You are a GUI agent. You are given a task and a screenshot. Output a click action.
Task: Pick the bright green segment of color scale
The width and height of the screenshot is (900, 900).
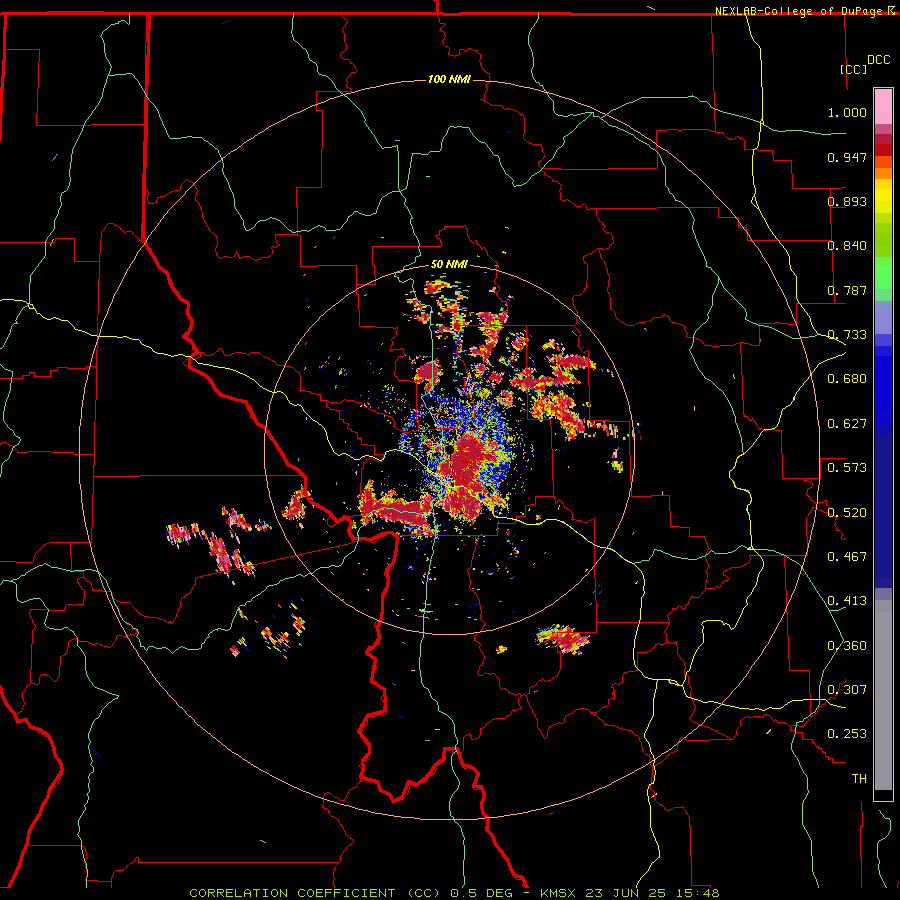click(883, 273)
